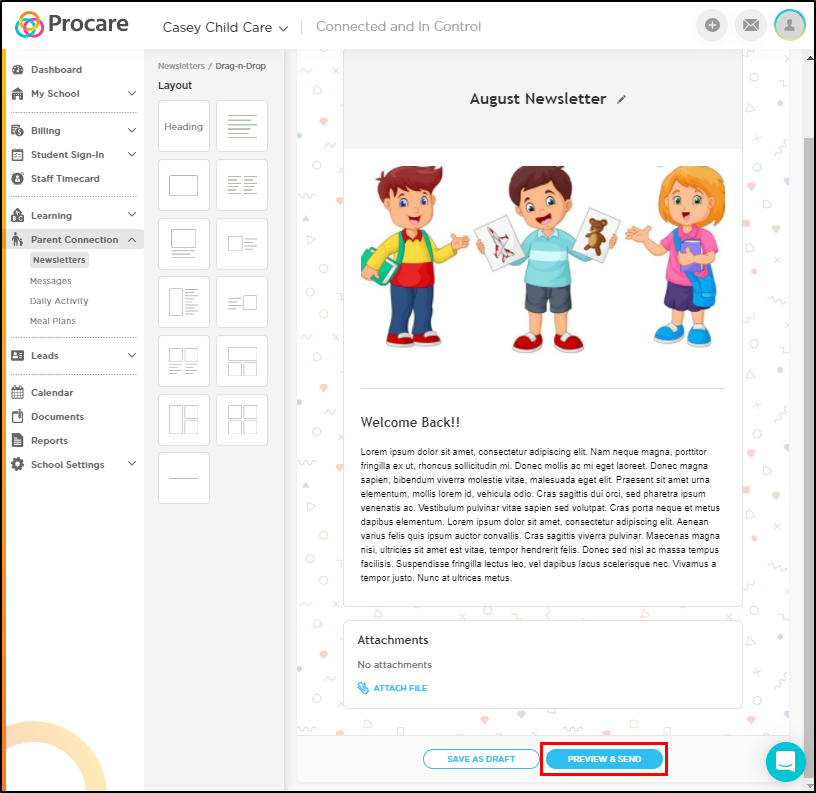Open the Reports menu item

[x=49, y=440]
